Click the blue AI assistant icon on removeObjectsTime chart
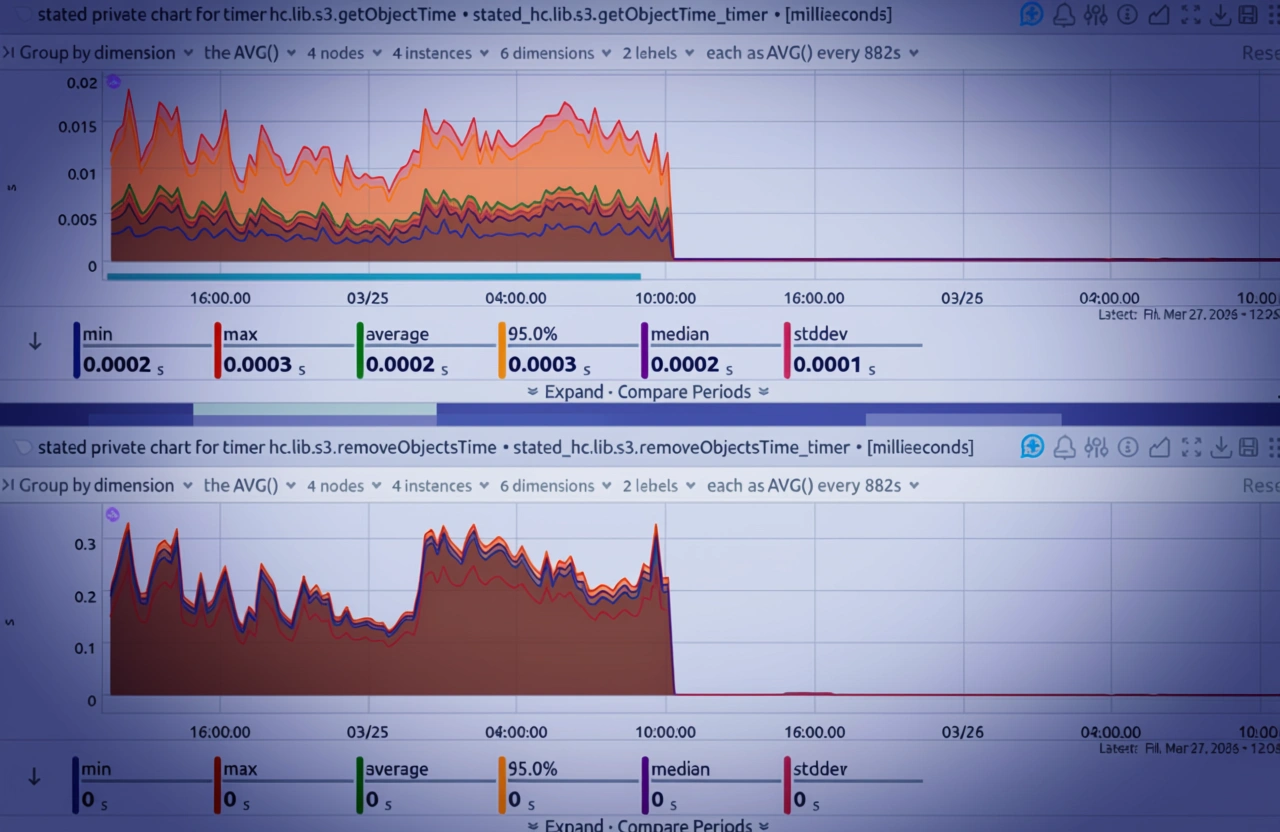 [x=1032, y=447]
